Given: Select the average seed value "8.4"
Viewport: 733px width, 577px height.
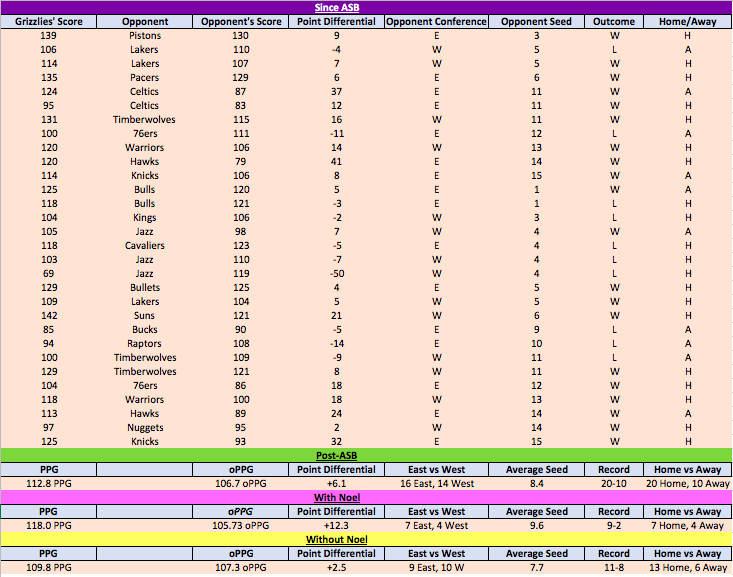Looking at the screenshot, I should 537,483.
